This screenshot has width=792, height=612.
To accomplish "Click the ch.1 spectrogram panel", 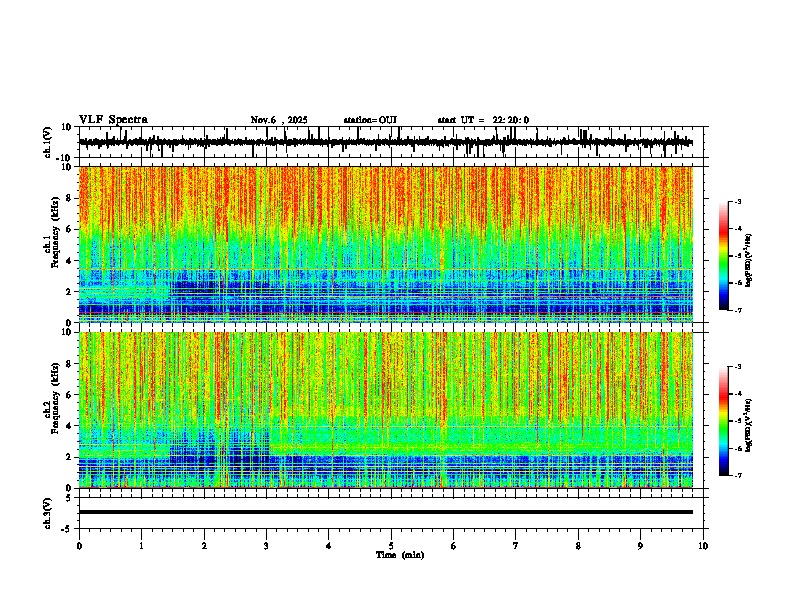I will click(x=386, y=244).
